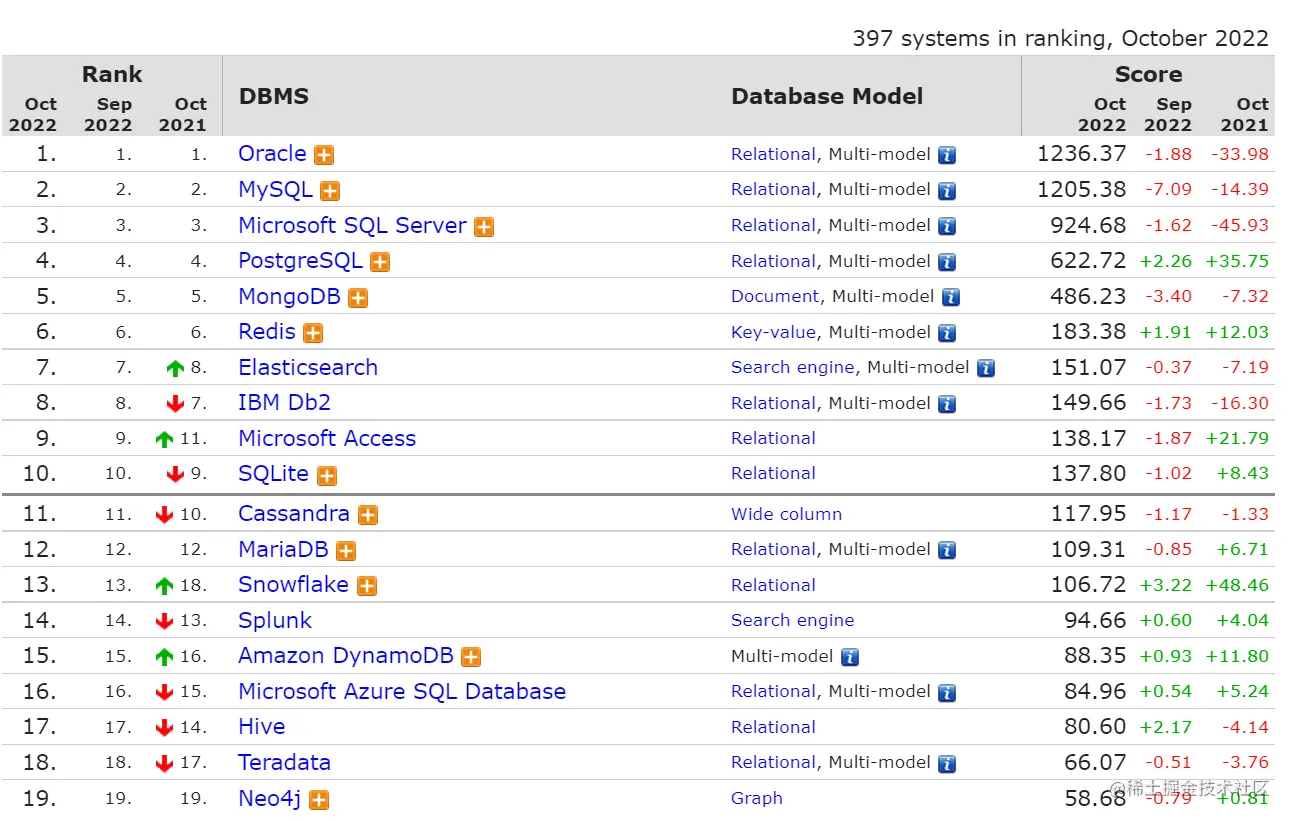Screen dimensions: 1292x821
Task: Open the IBM Db2 link
Action: point(284,402)
